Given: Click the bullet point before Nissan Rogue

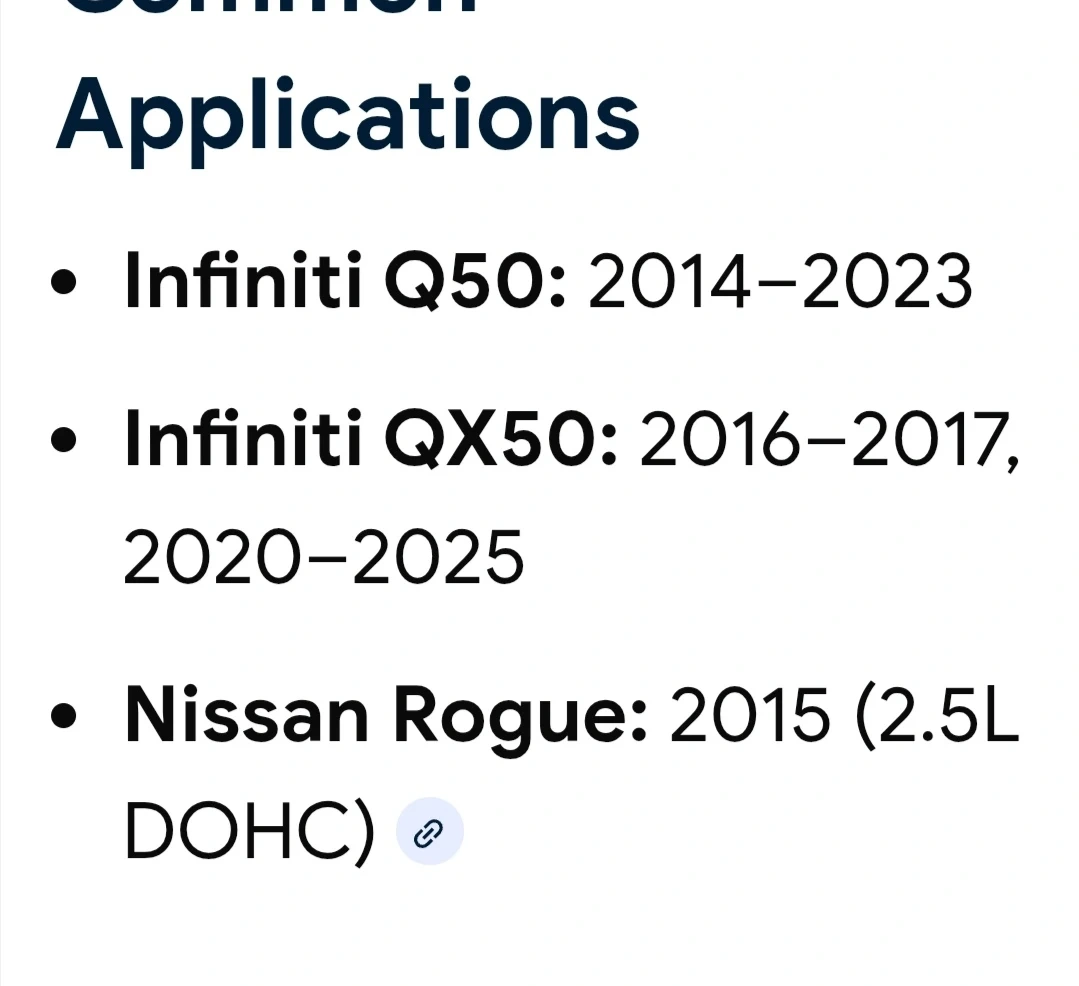Looking at the screenshot, I should 64,715.
